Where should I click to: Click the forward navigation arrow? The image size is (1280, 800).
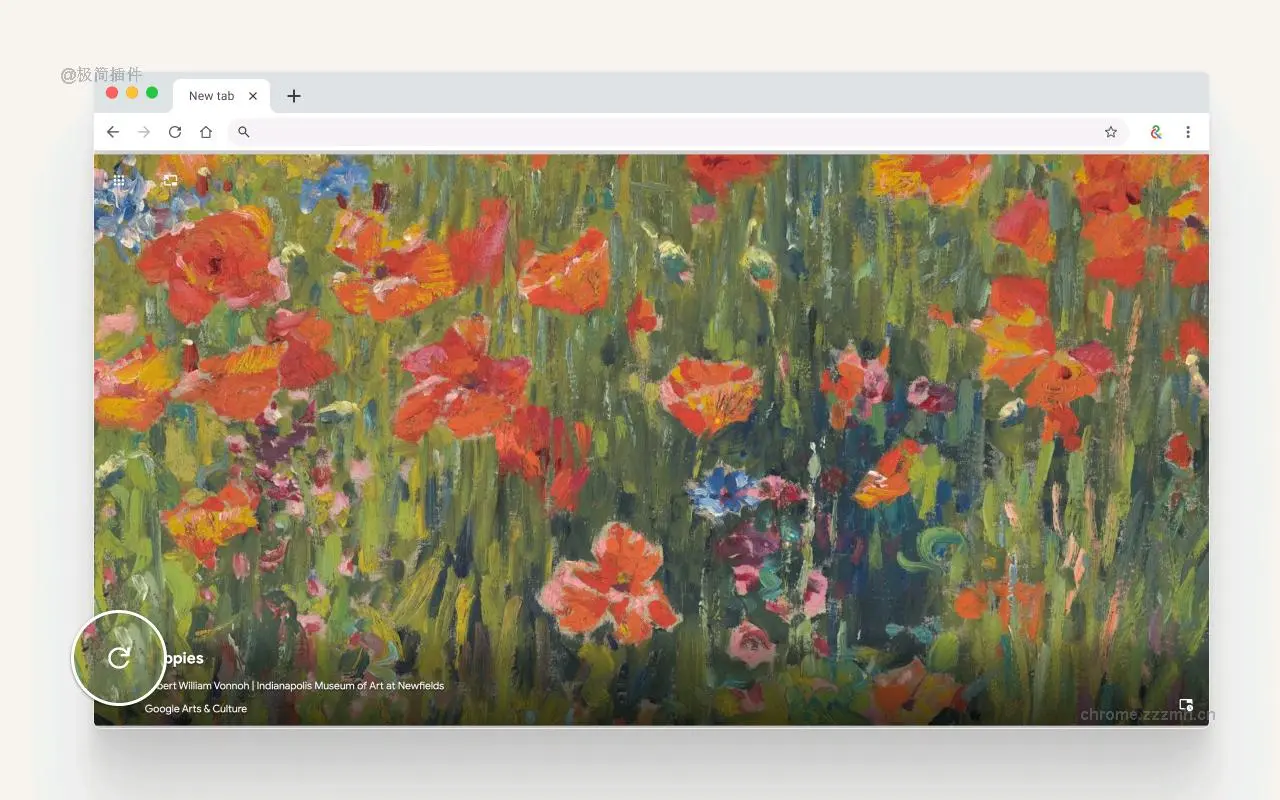coord(143,131)
